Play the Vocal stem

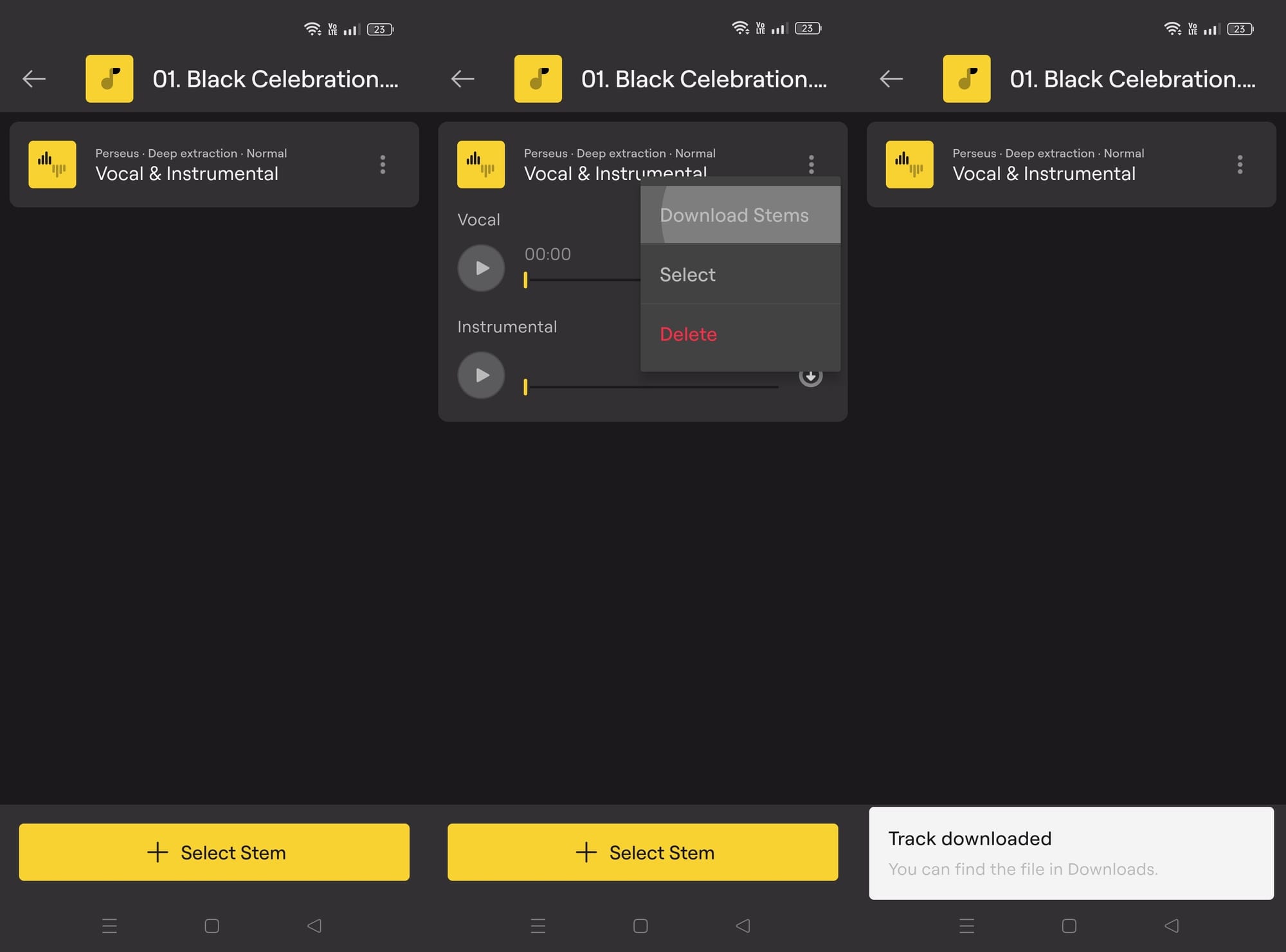[481, 268]
